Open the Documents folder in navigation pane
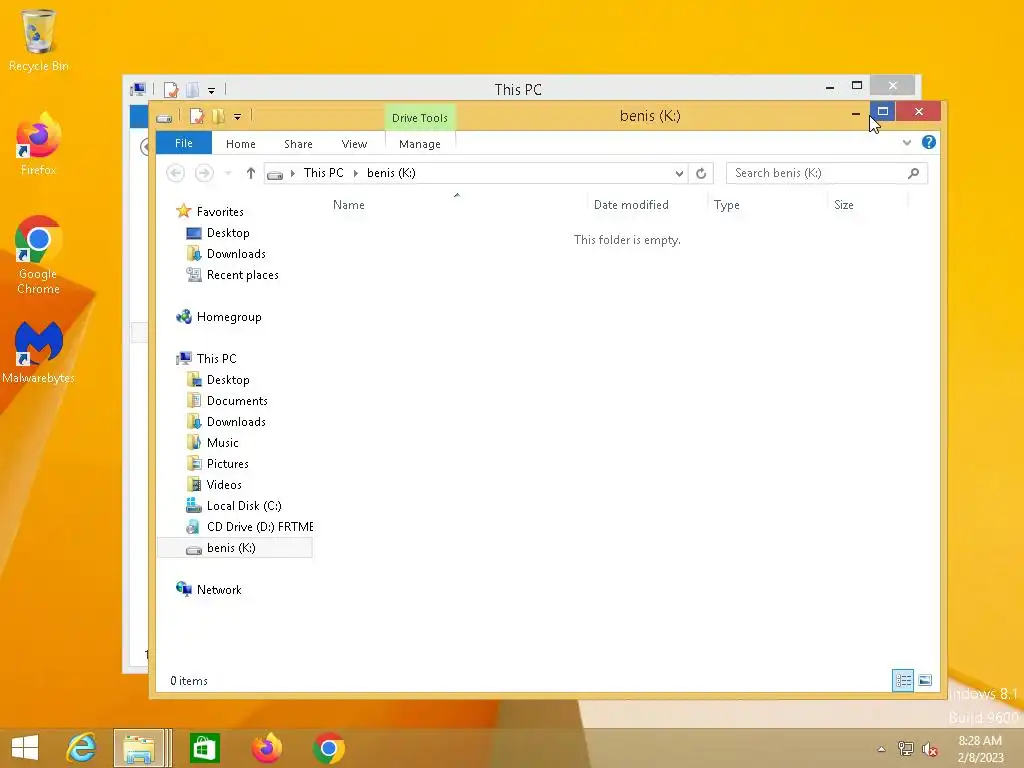Screen dimensions: 1024x768 tap(237, 401)
